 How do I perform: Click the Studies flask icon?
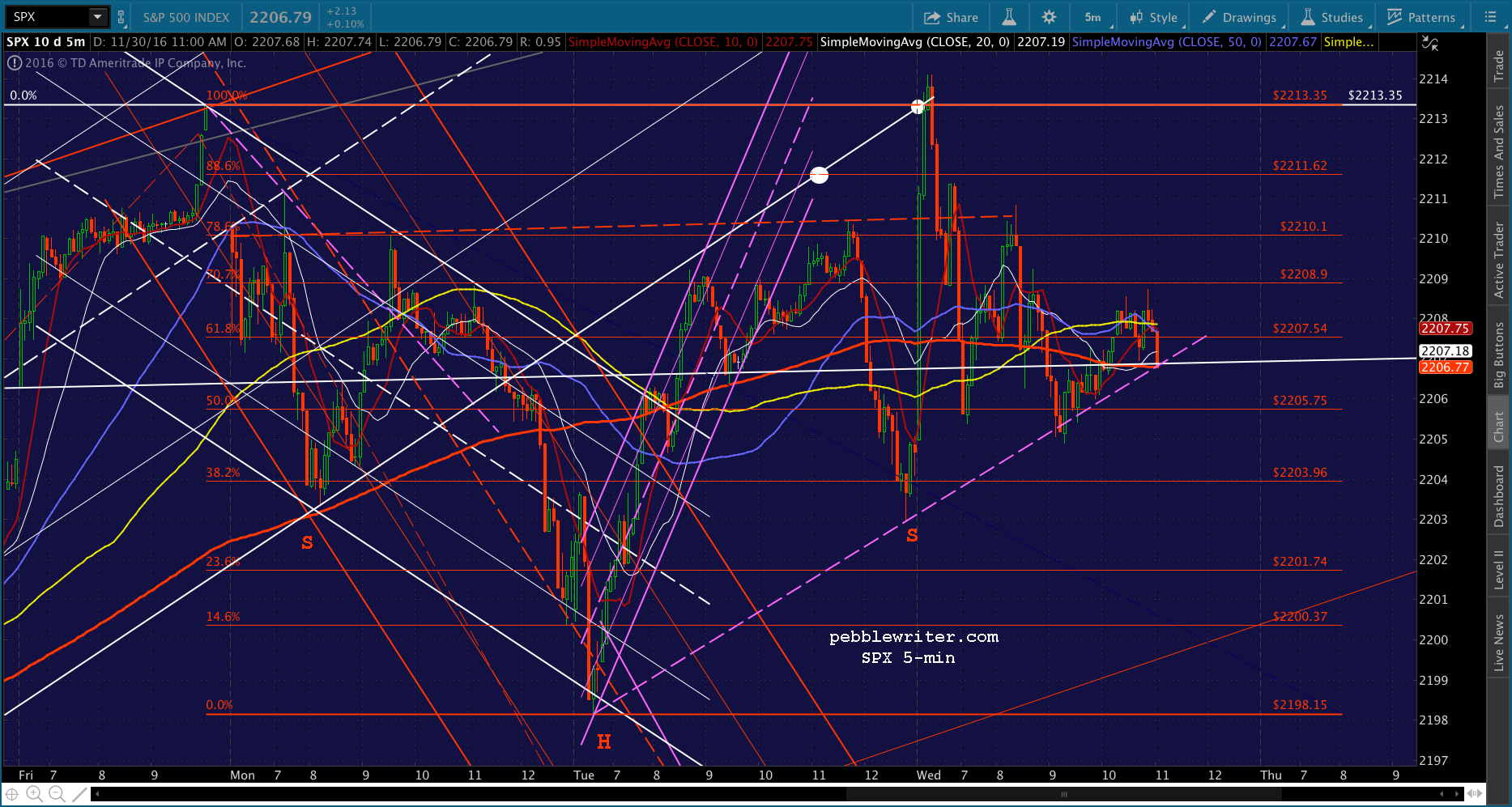point(1308,17)
